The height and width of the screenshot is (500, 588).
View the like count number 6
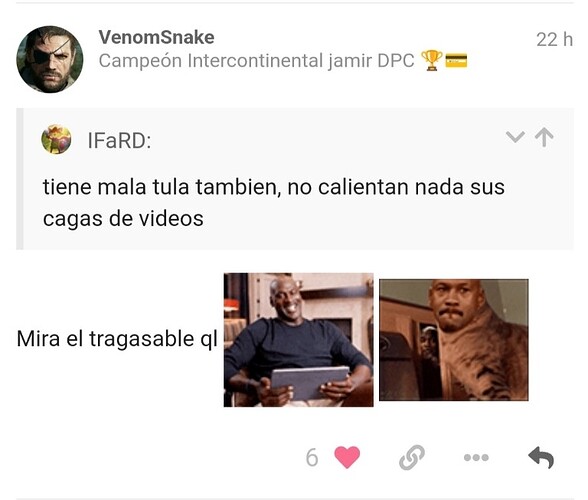tap(312, 458)
